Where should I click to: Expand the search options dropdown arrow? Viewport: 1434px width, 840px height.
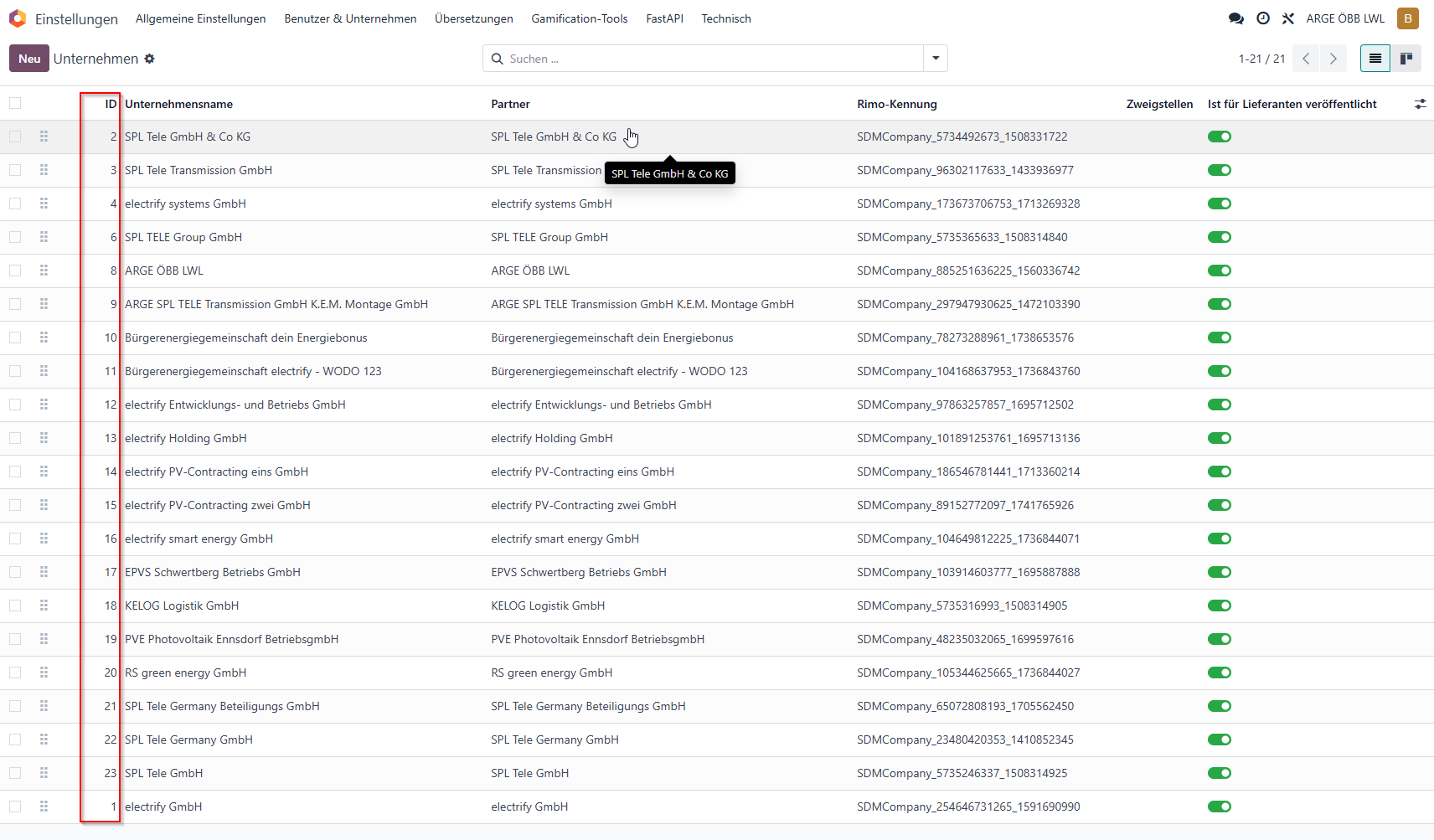tap(935, 59)
